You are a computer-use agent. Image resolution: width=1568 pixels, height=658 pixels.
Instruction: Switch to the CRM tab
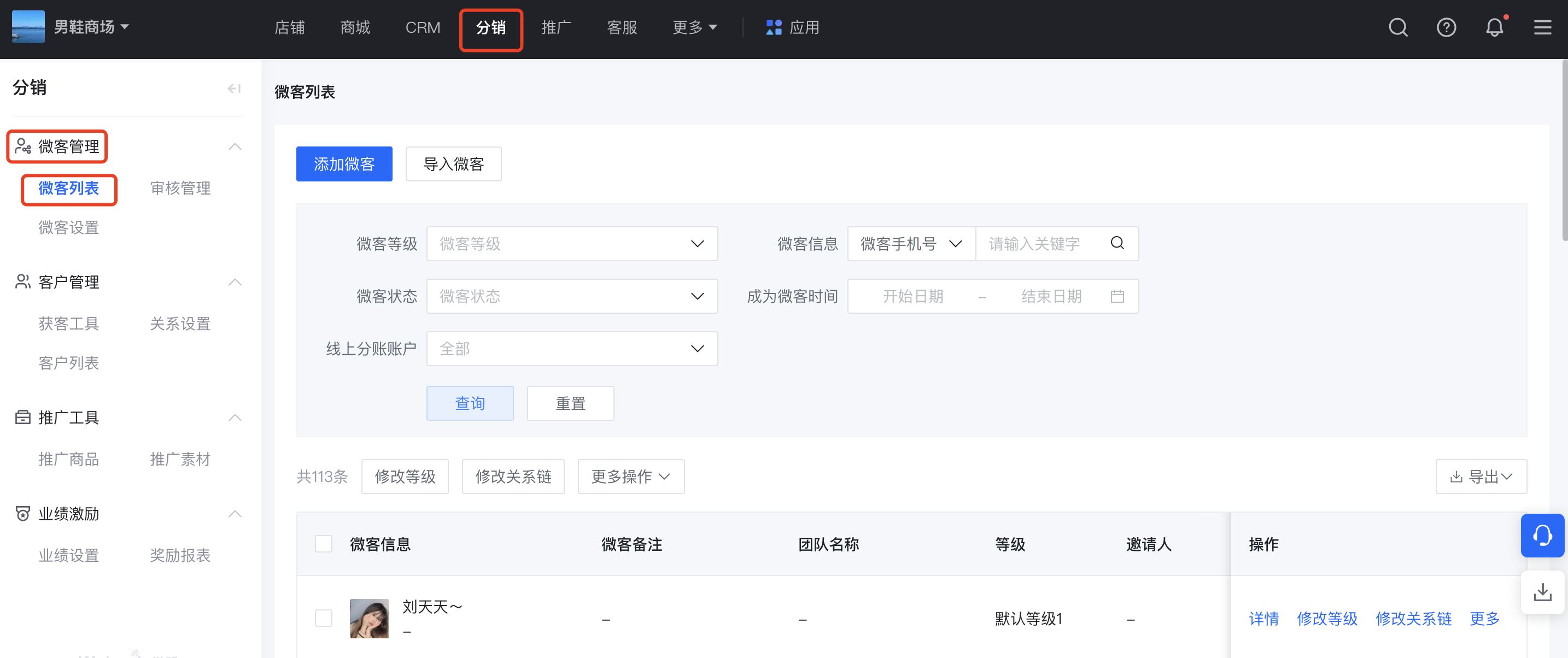(423, 27)
